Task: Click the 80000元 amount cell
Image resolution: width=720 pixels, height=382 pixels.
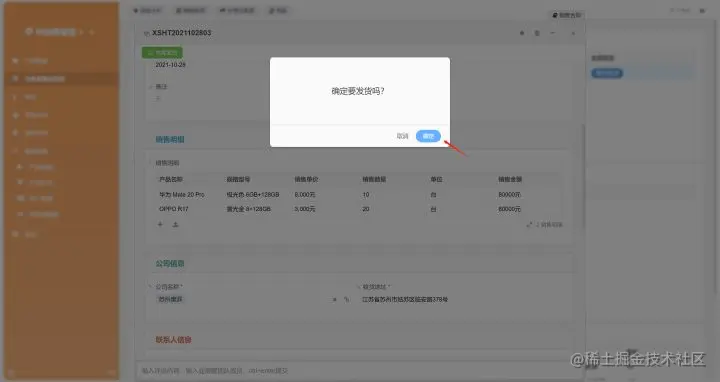Action: [x=509, y=195]
